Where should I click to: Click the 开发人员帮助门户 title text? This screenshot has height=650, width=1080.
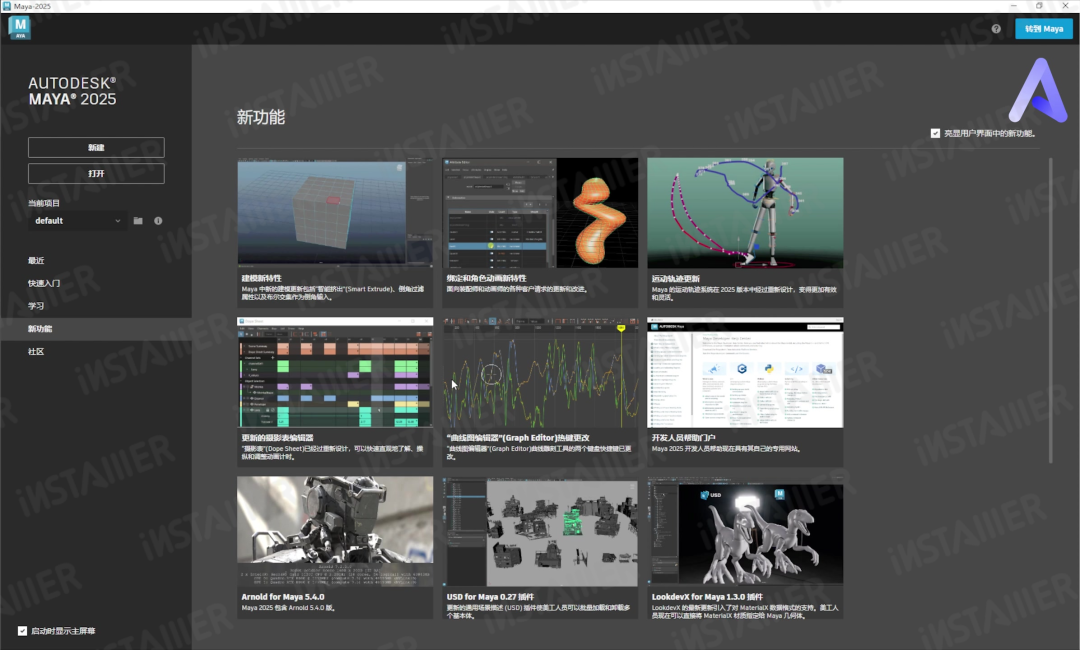(x=683, y=438)
